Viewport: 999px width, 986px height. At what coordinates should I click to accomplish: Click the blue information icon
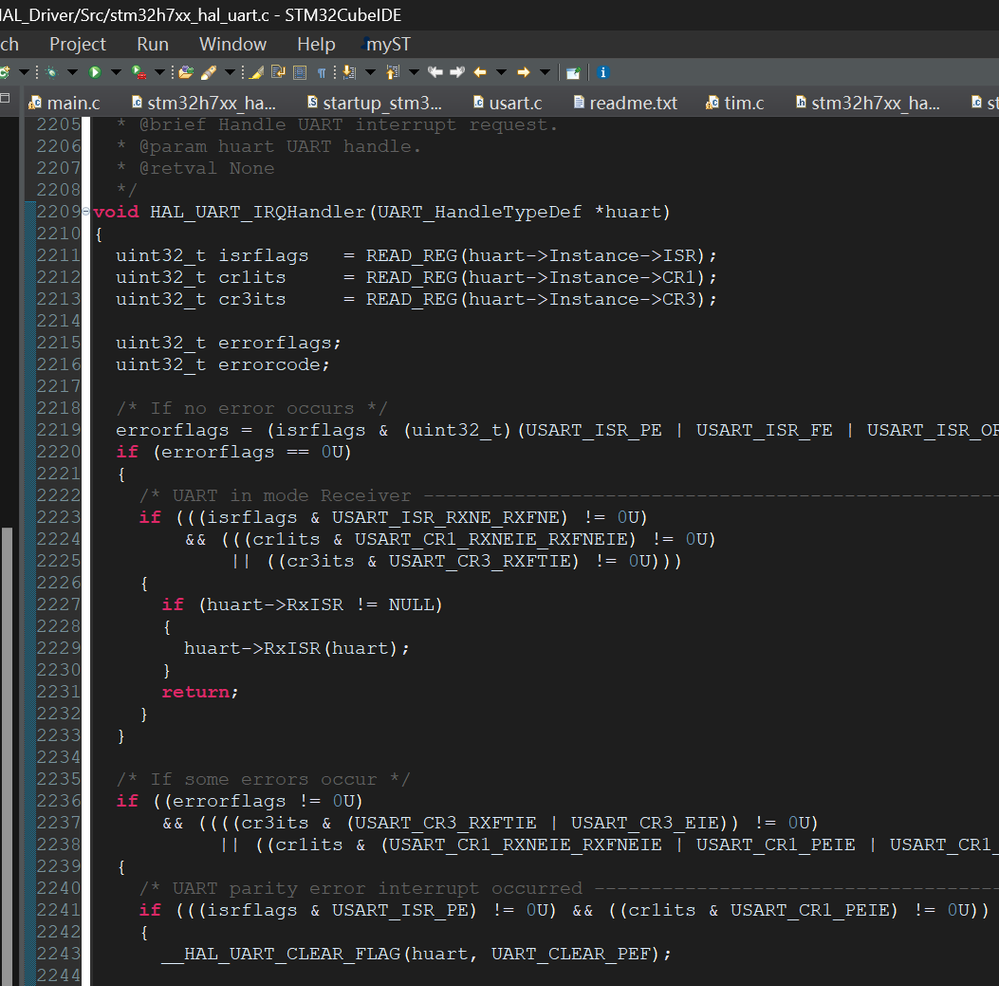point(603,72)
